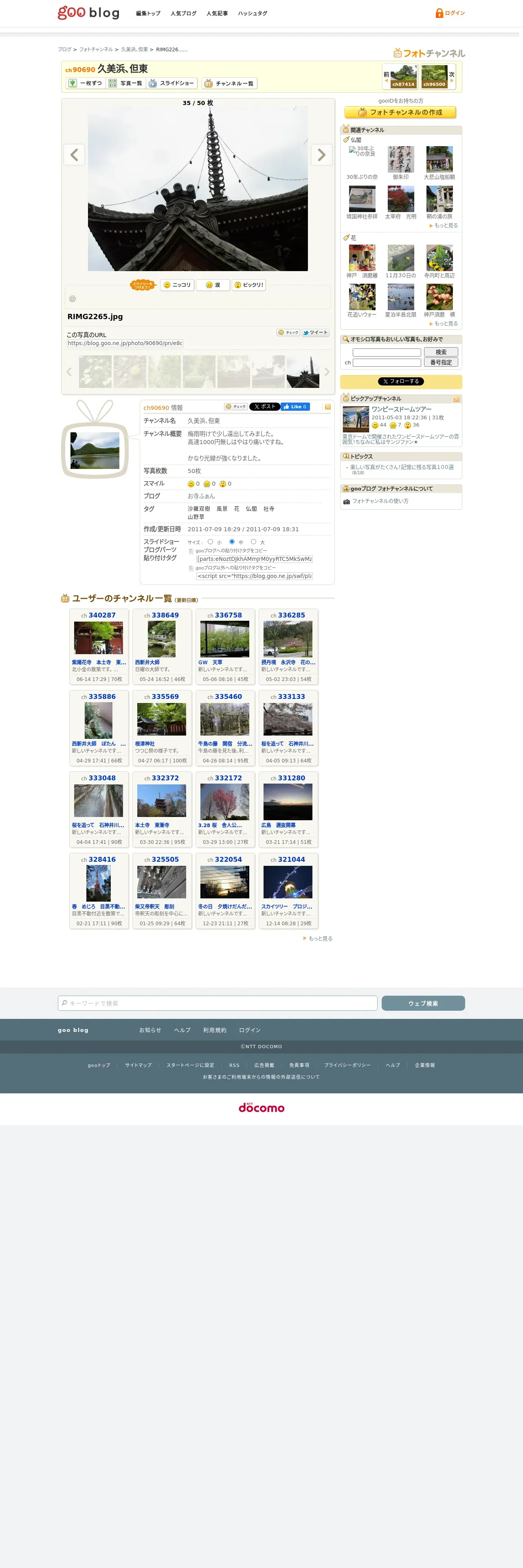
Task: Send a ニッコリ smiley reaction
Action: pos(176,285)
